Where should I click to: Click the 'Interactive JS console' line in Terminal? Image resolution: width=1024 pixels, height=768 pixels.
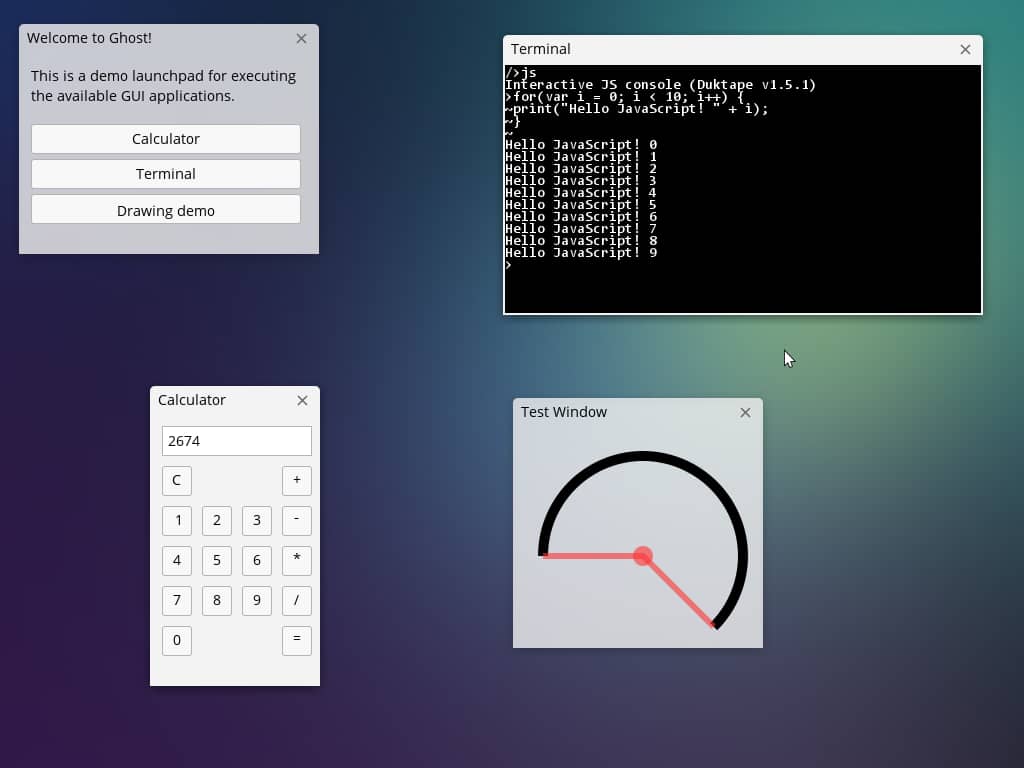660,85
